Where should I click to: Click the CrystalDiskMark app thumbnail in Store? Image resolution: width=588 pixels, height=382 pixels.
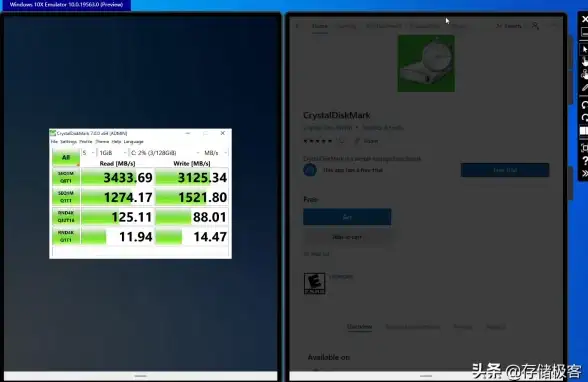[x=426, y=63]
